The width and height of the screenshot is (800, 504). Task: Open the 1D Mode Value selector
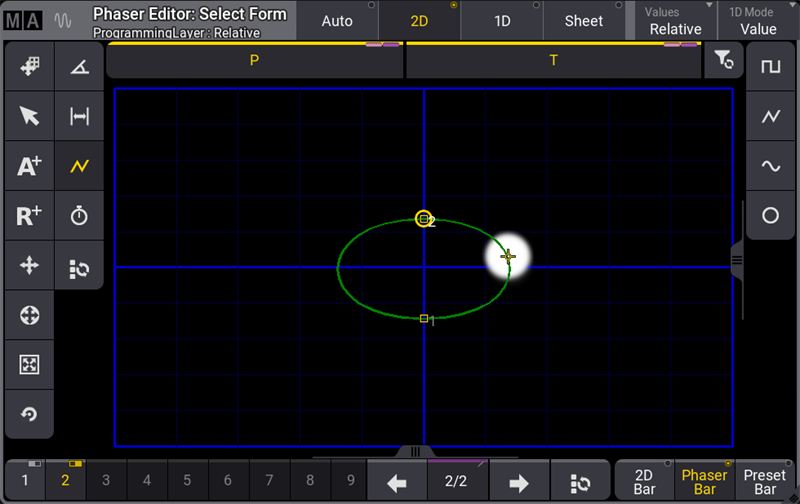pos(758,21)
